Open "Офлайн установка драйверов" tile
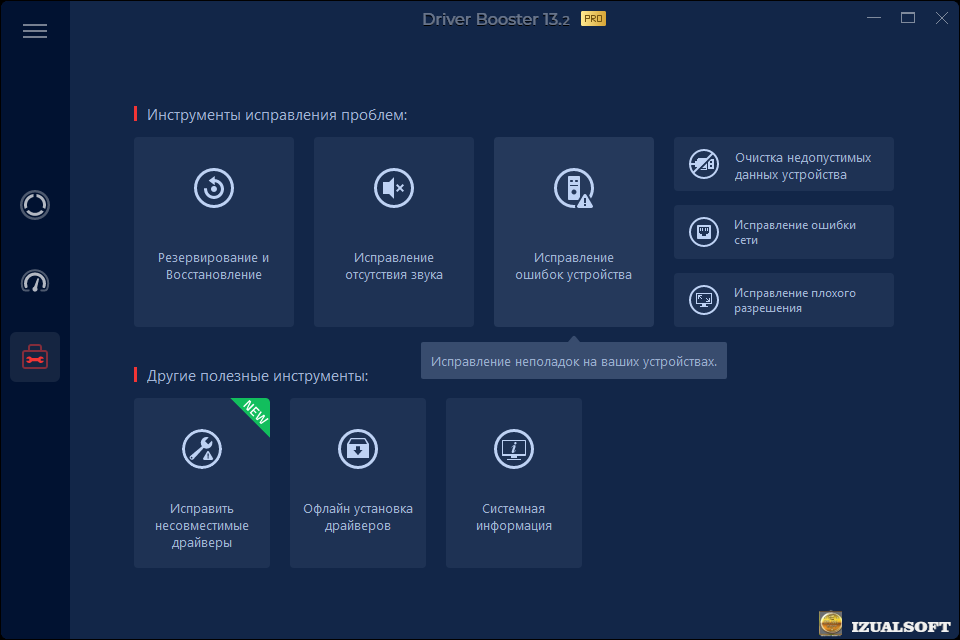 [x=358, y=516]
